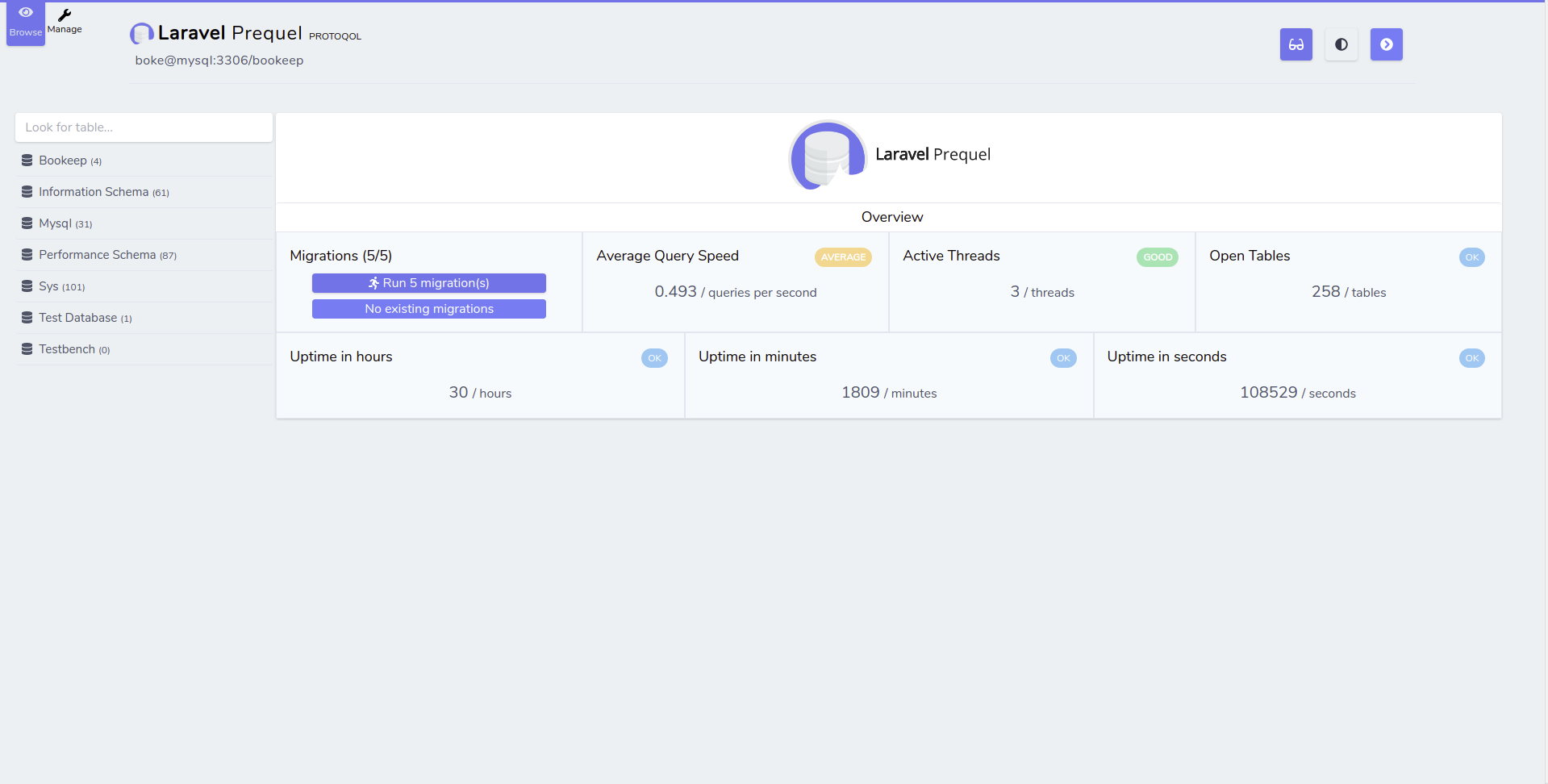Screen dimensions: 1548x784
Task: Click the Laravel Prequel logo in header
Action: click(x=142, y=33)
